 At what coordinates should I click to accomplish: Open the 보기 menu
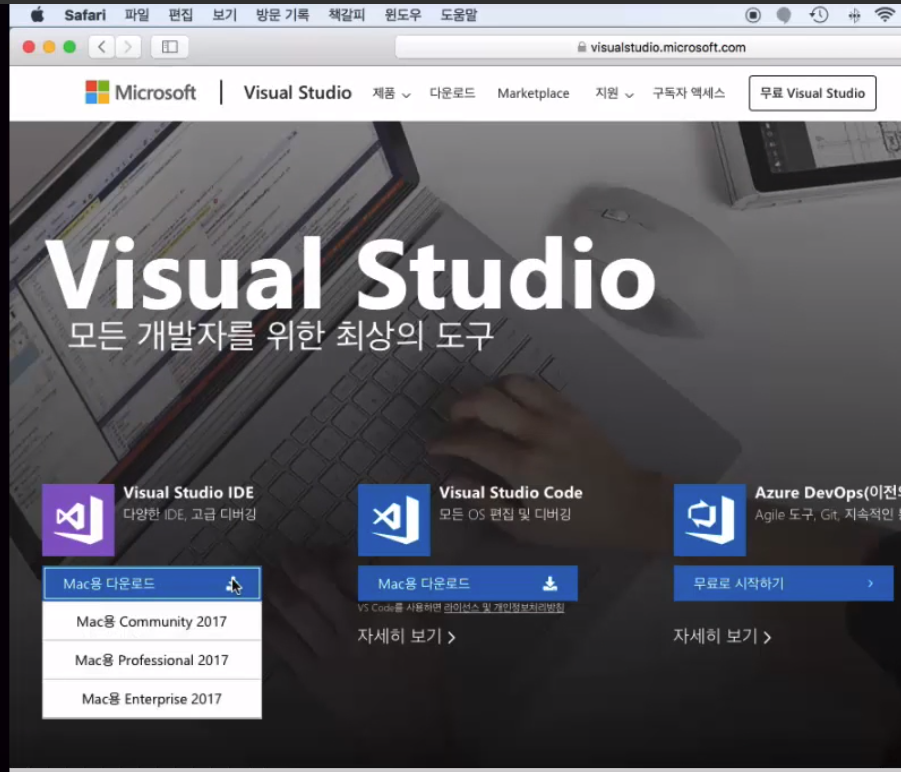tap(225, 15)
